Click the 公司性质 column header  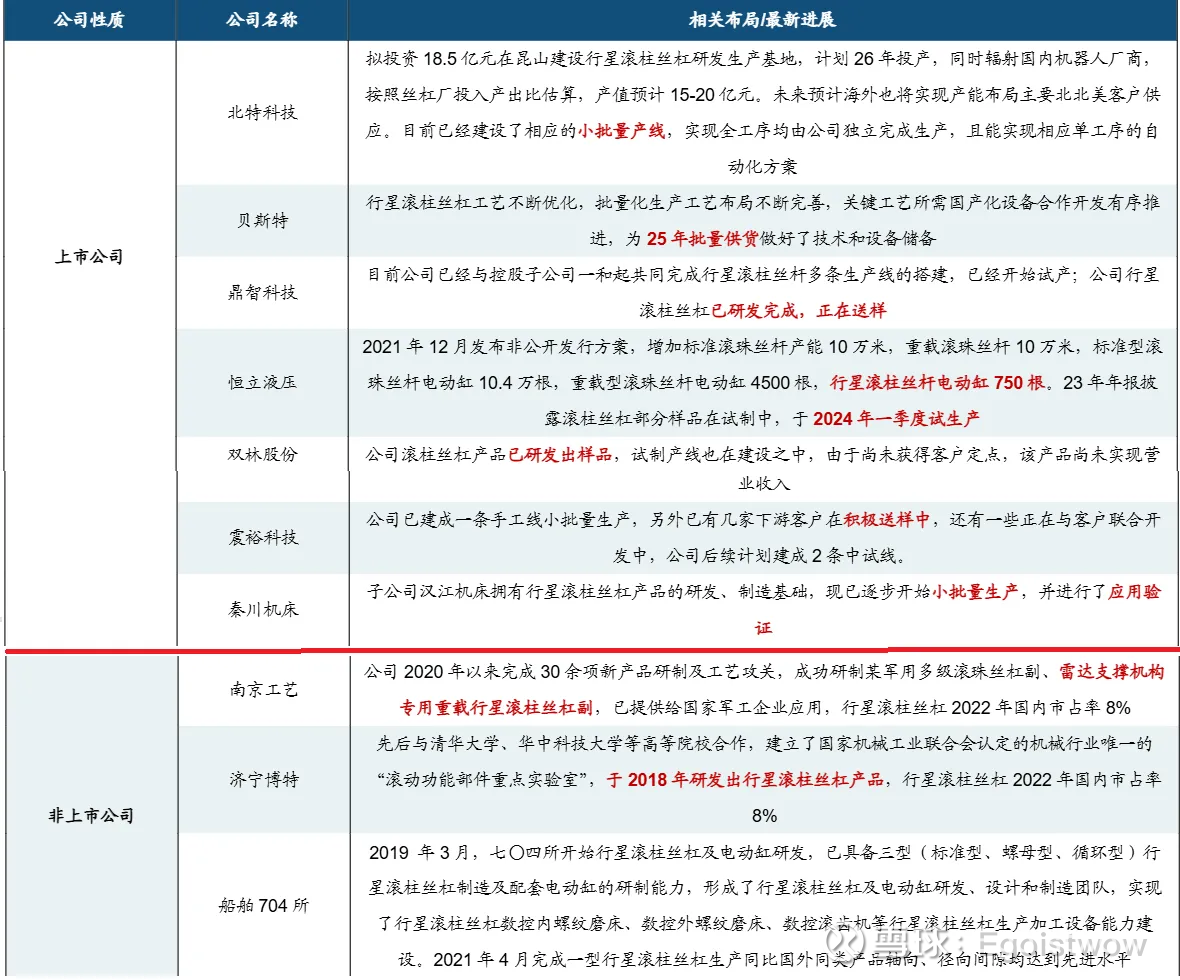(89, 20)
